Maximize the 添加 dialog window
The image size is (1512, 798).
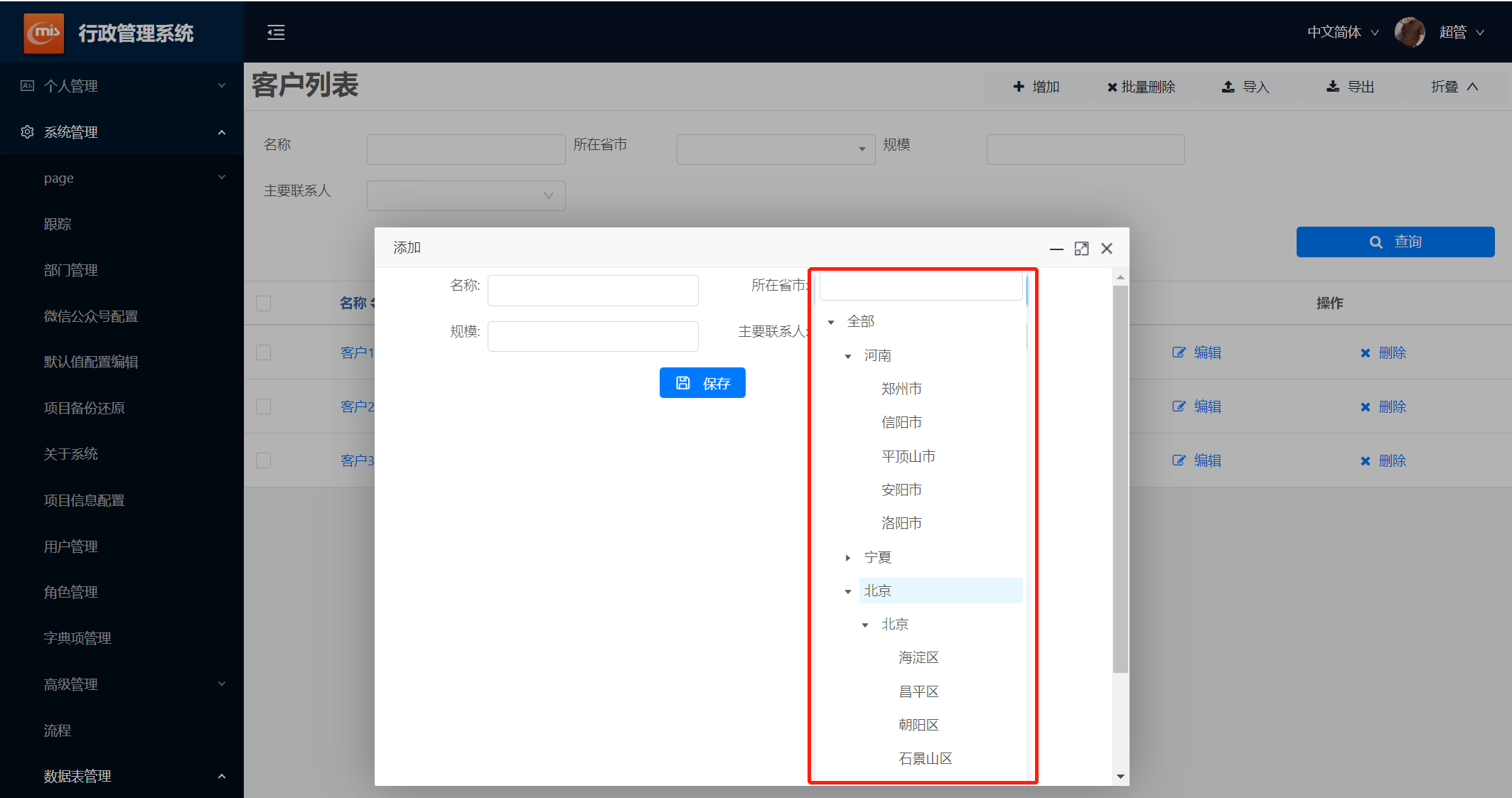(x=1081, y=249)
